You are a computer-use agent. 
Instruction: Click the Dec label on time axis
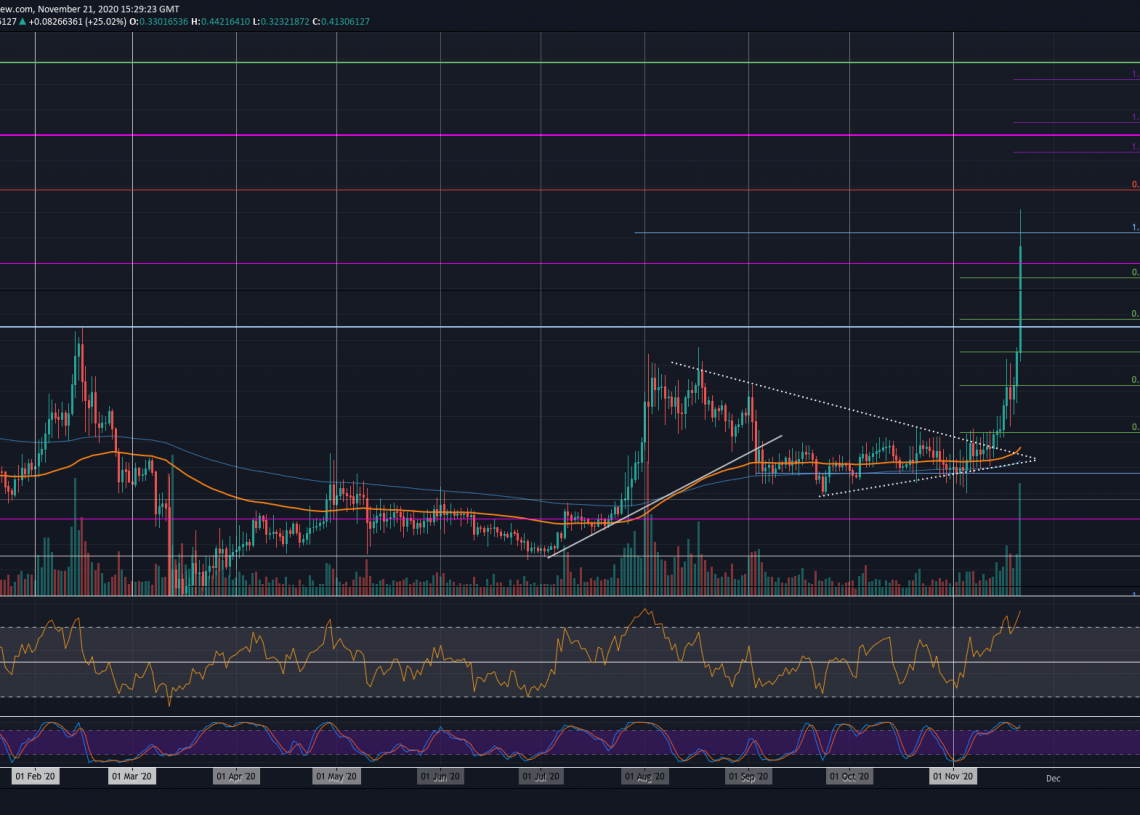pyautogui.click(x=1052, y=777)
